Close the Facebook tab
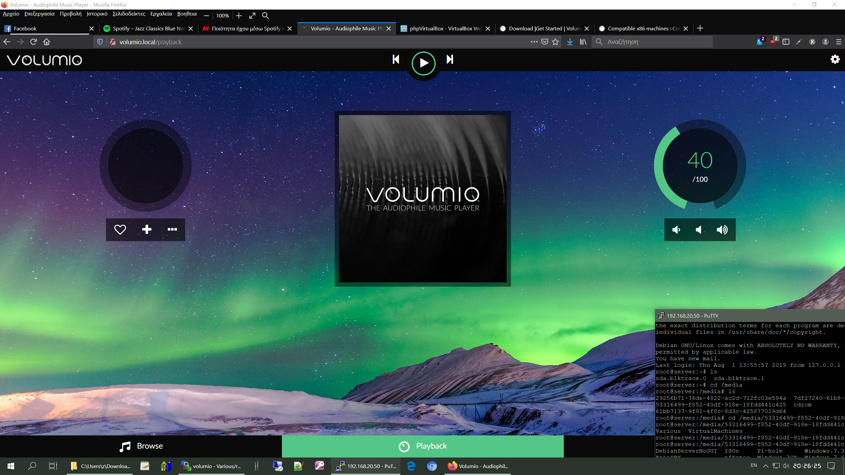Viewport: 845px width, 475px height. click(91, 29)
